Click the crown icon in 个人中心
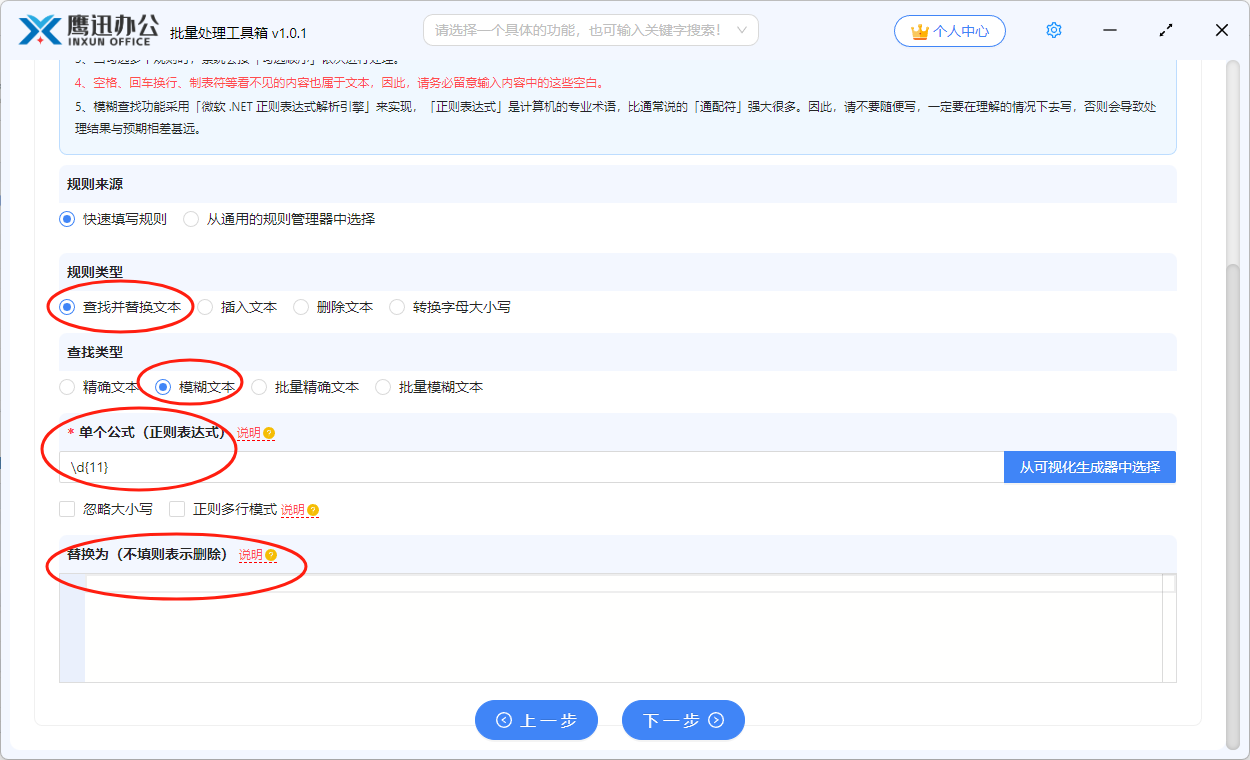1250x760 pixels. tap(920, 31)
